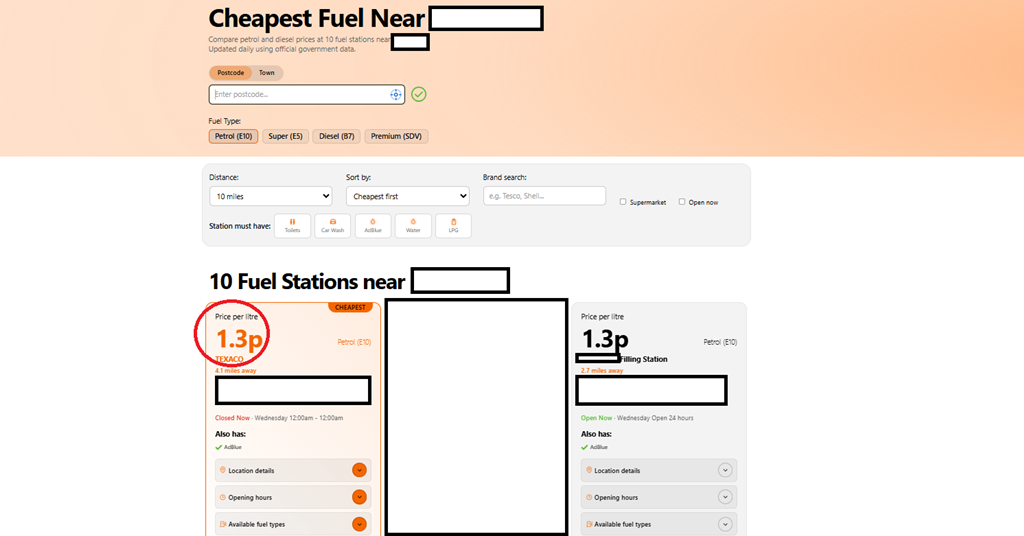Select the Water facility filter
This screenshot has height=536, width=1024.
click(413, 225)
